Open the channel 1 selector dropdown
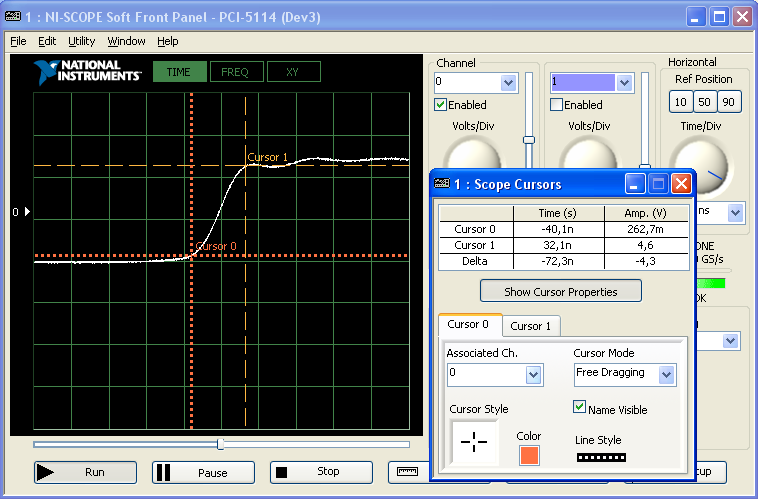758x499 pixels. pyautogui.click(x=625, y=83)
